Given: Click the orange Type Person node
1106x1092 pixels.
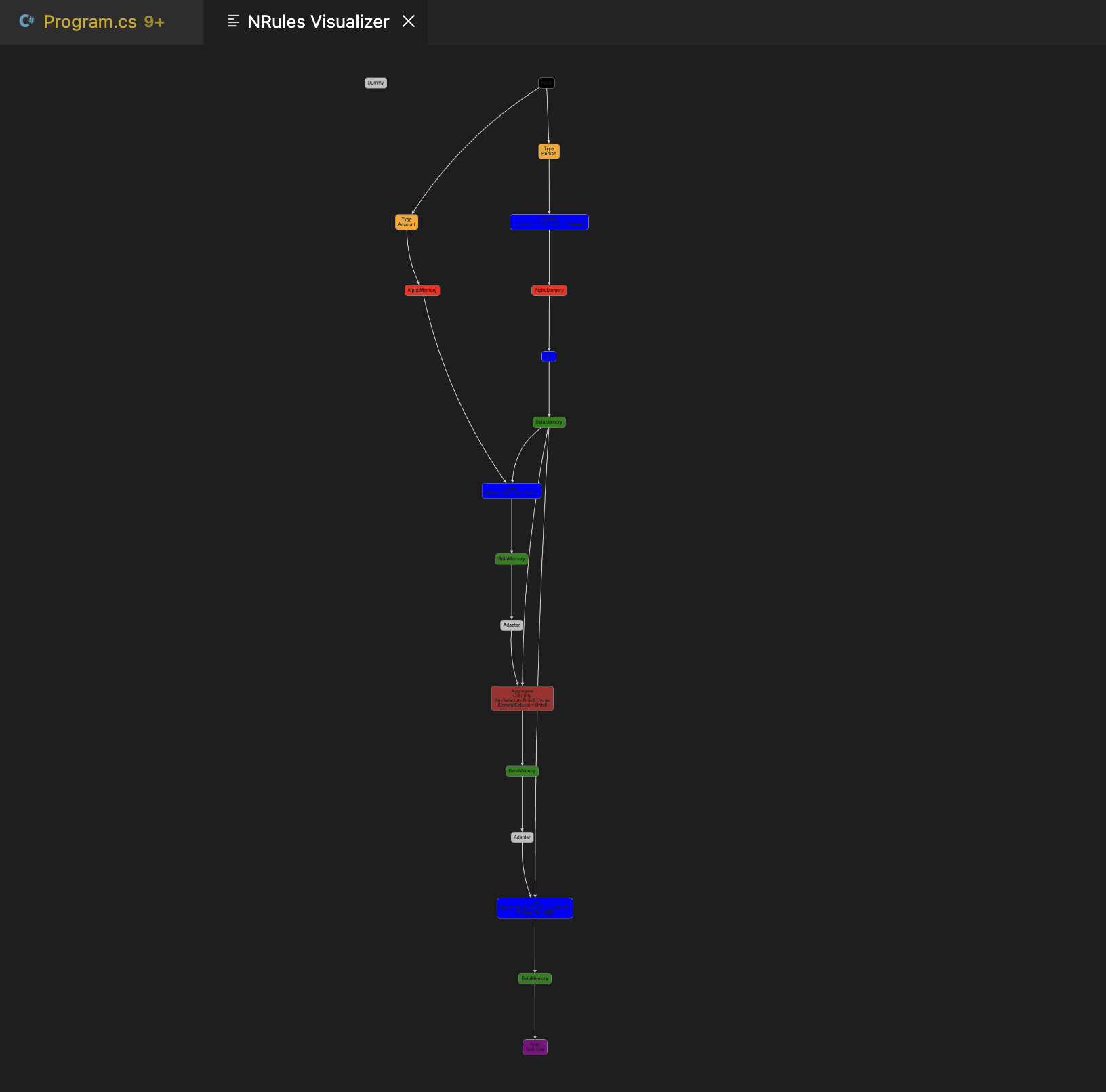Looking at the screenshot, I should pos(549,151).
